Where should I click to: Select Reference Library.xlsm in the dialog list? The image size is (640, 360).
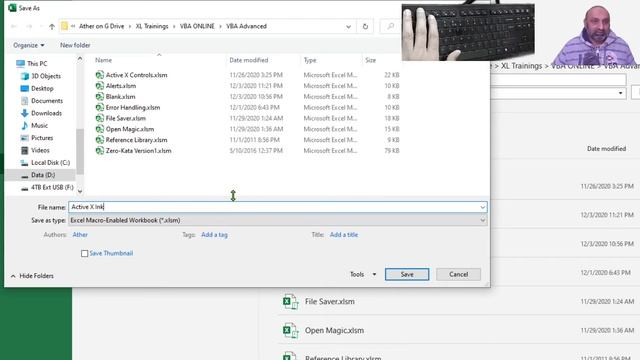pyautogui.click(x=136, y=140)
